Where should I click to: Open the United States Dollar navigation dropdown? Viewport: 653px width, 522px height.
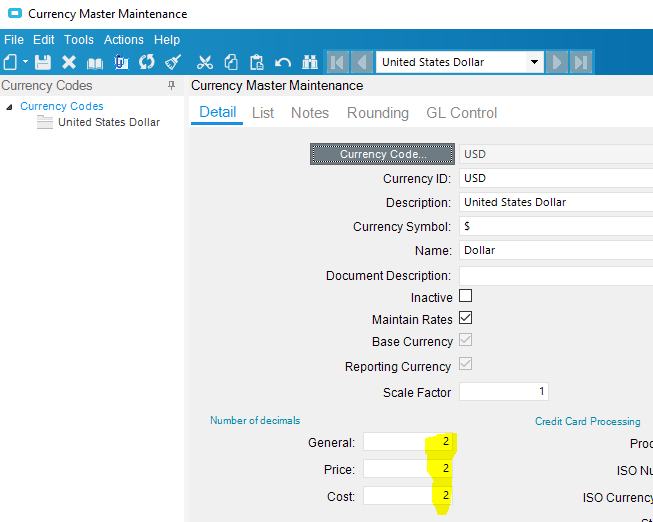click(535, 62)
